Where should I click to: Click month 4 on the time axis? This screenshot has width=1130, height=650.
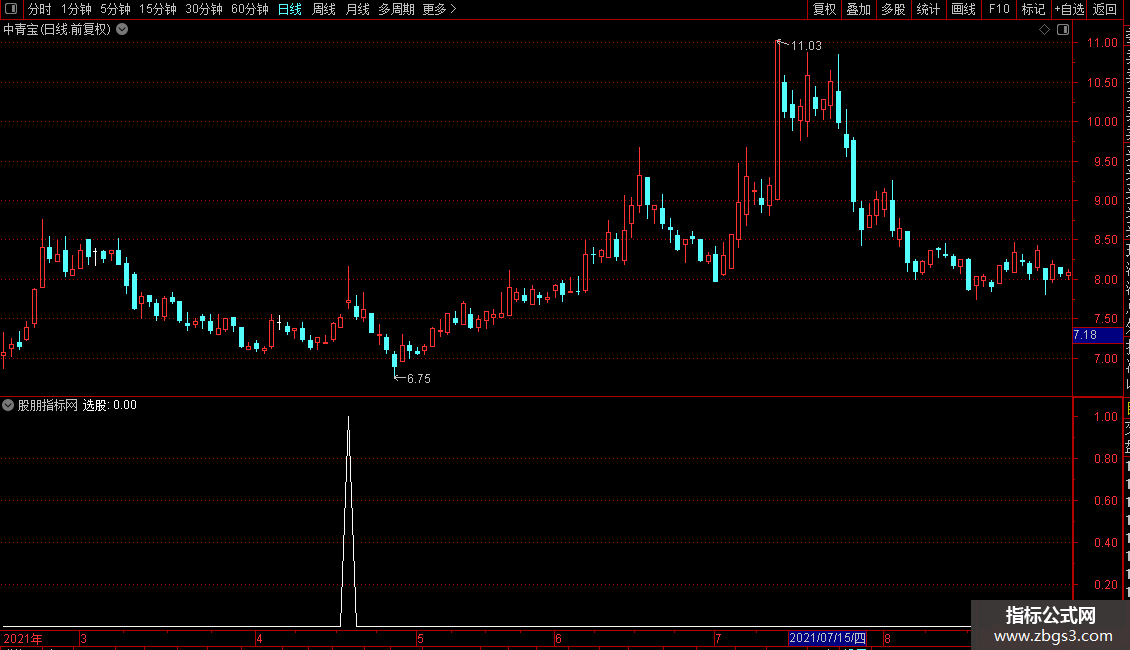click(259, 638)
